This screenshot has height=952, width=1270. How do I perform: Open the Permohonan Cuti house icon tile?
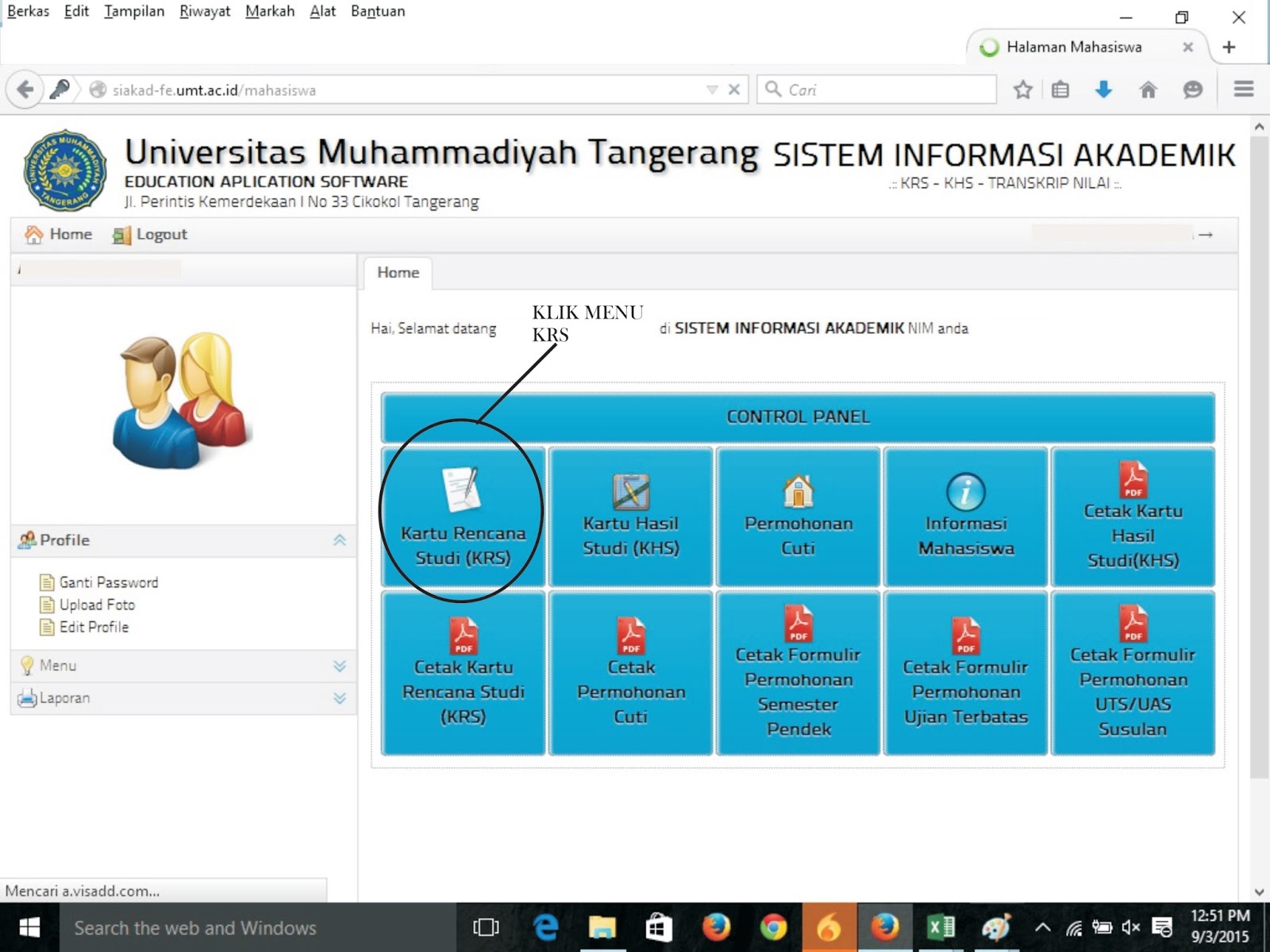799,517
